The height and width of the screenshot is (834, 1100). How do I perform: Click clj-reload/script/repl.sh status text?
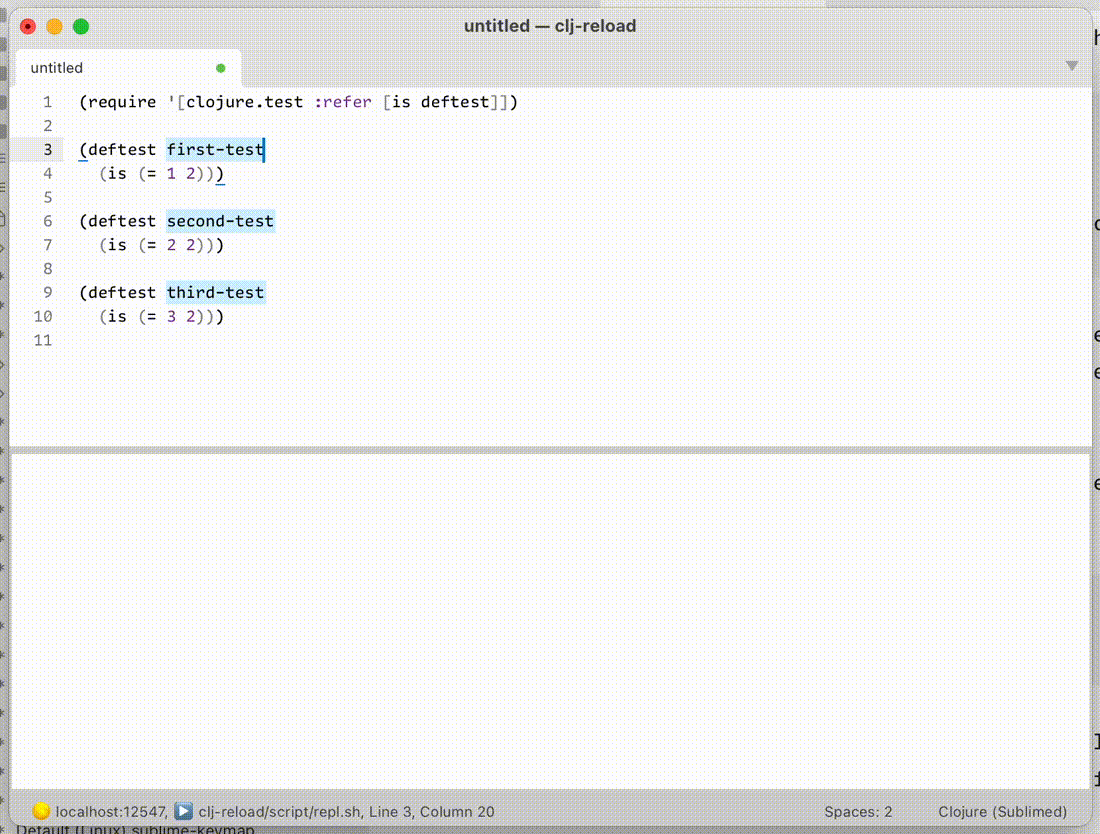(279, 812)
